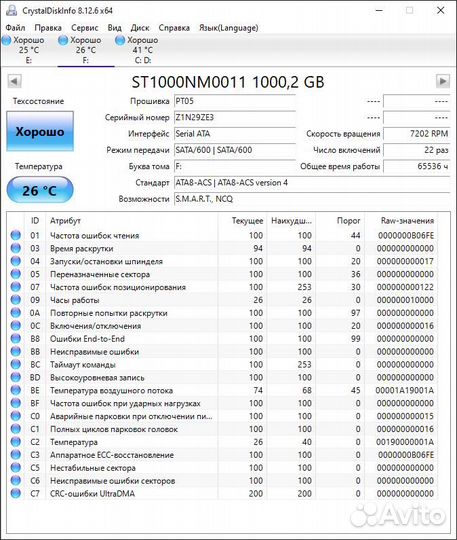Click the features field S.M.A.R.T., NCQ
The height and width of the screenshot is (540, 457).
click(x=312, y=199)
